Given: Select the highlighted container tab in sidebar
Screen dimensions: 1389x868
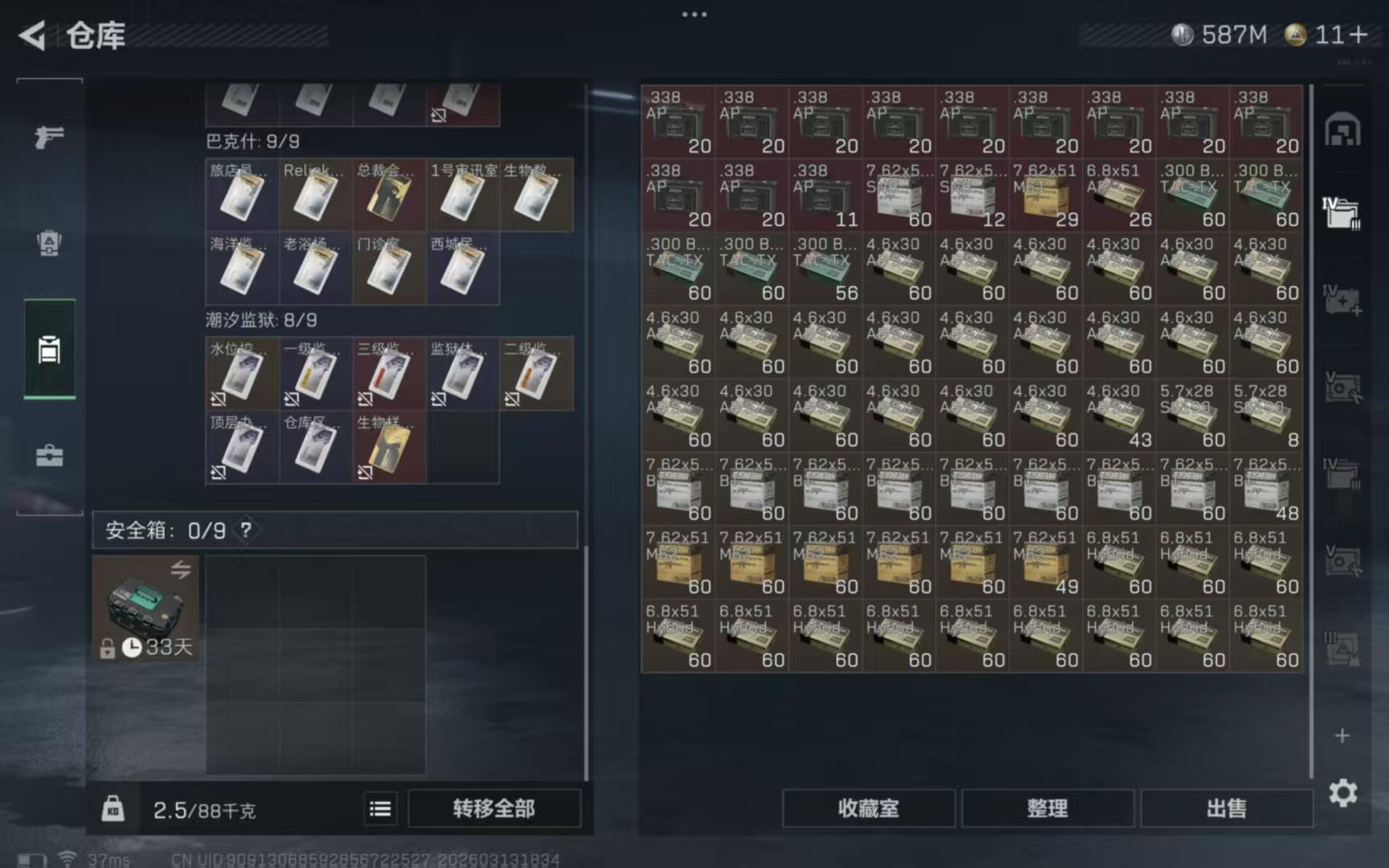Looking at the screenshot, I should pos(49,350).
